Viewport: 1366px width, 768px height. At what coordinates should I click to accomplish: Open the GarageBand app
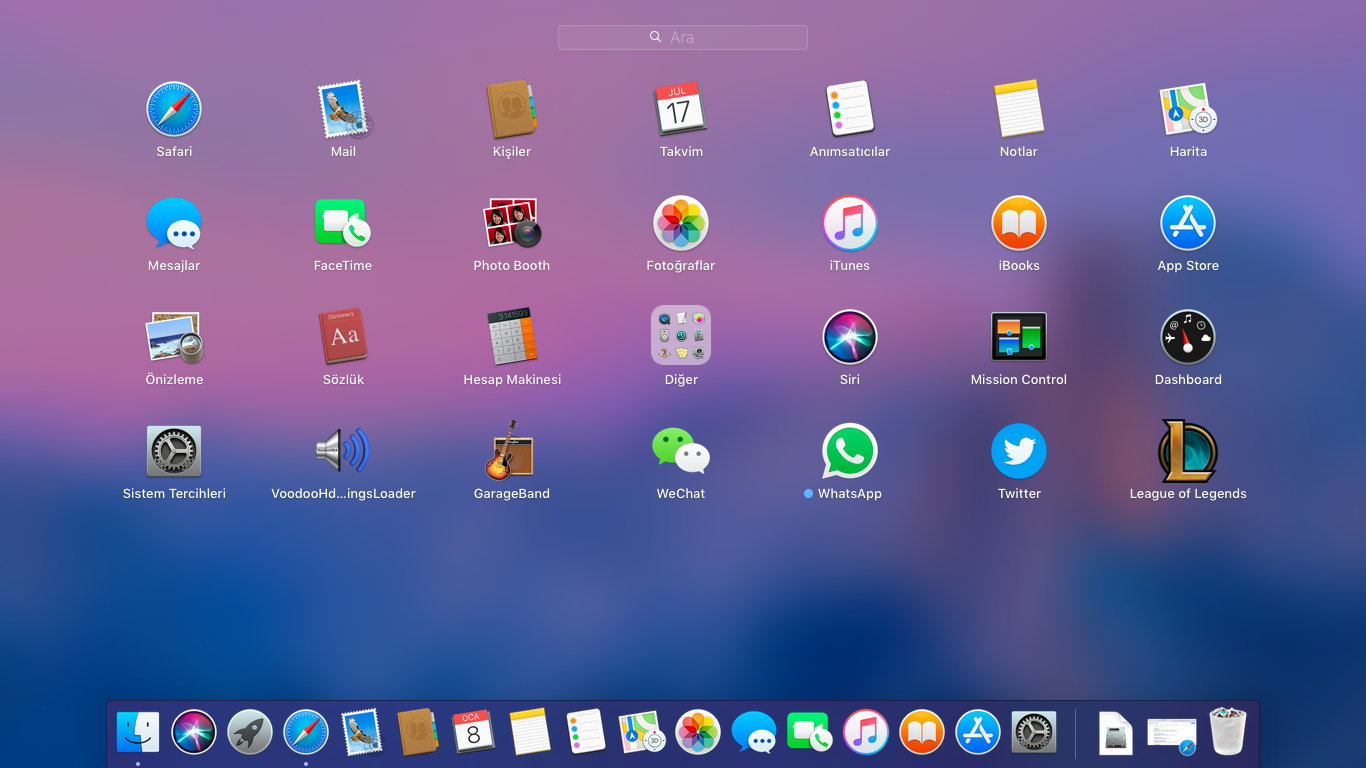tap(512, 452)
